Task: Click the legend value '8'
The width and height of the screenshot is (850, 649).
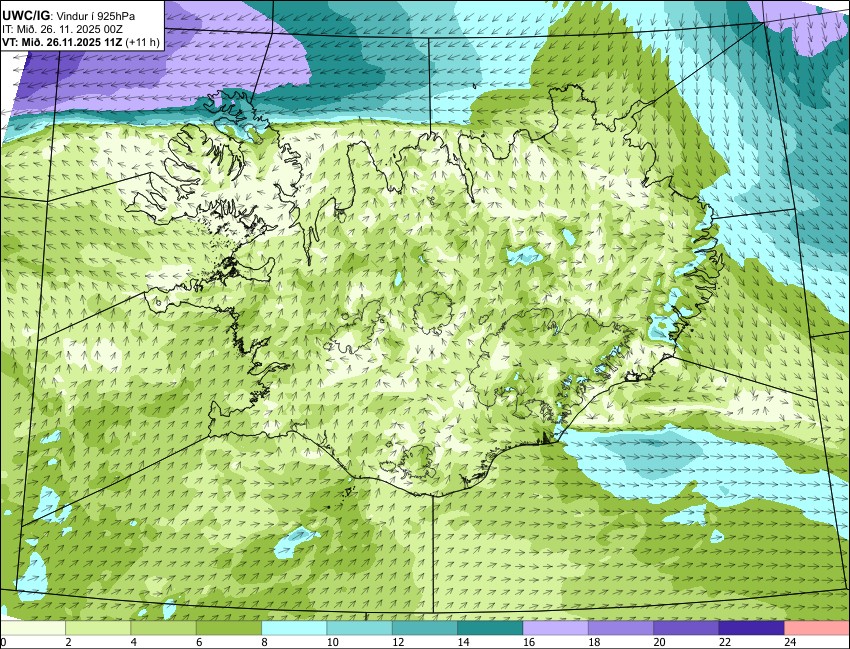Action: [x=265, y=642]
